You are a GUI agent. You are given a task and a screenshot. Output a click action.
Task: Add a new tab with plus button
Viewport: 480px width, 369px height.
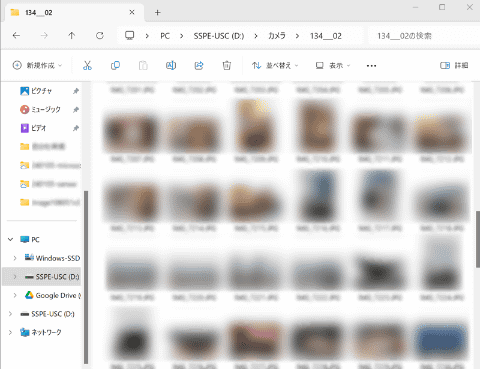pyautogui.click(x=158, y=13)
